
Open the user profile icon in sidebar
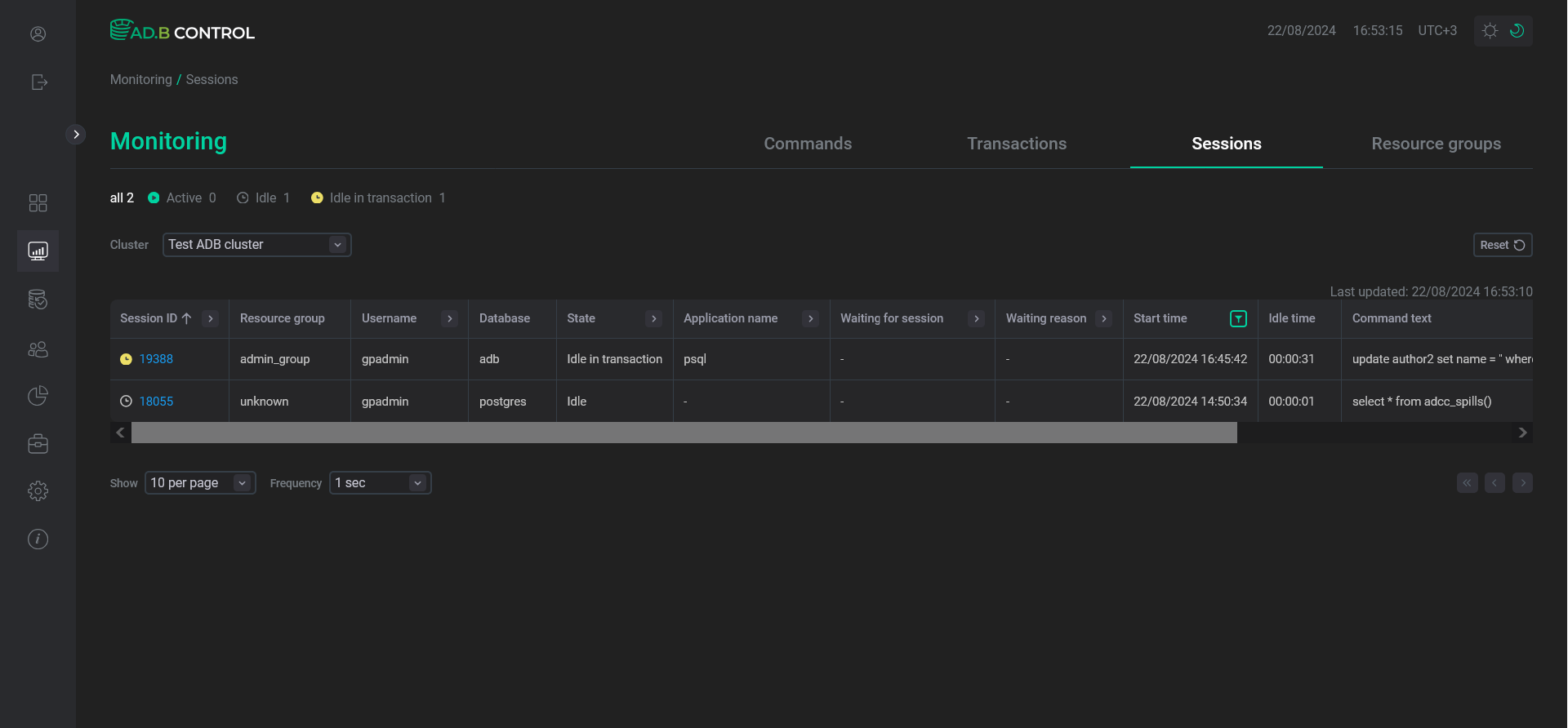coord(38,33)
